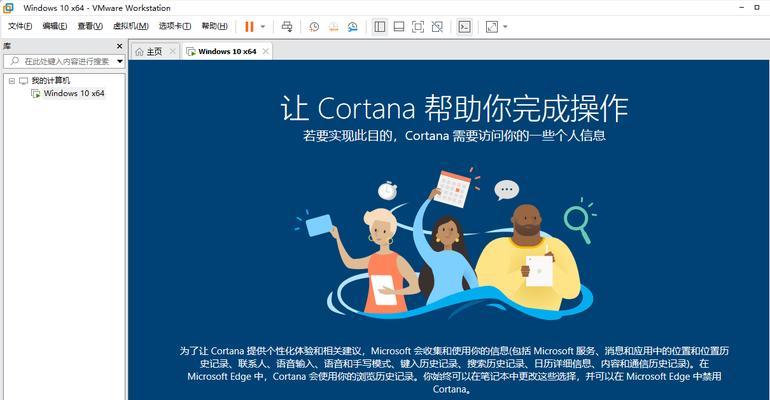Pause the virtual machine with the orange pause button

[249, 27]
